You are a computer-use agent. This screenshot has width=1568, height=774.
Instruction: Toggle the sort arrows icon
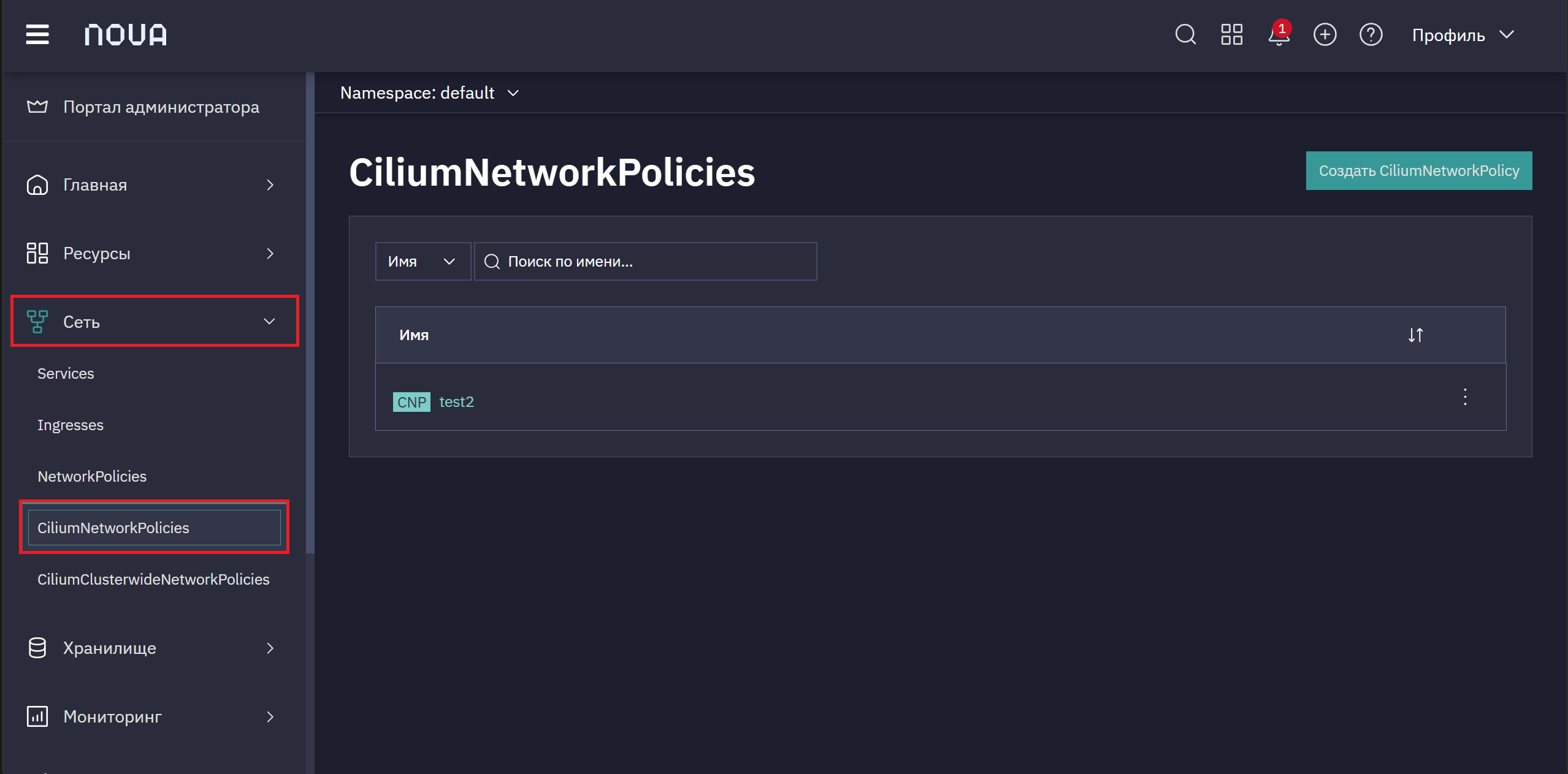point(1415,335)
